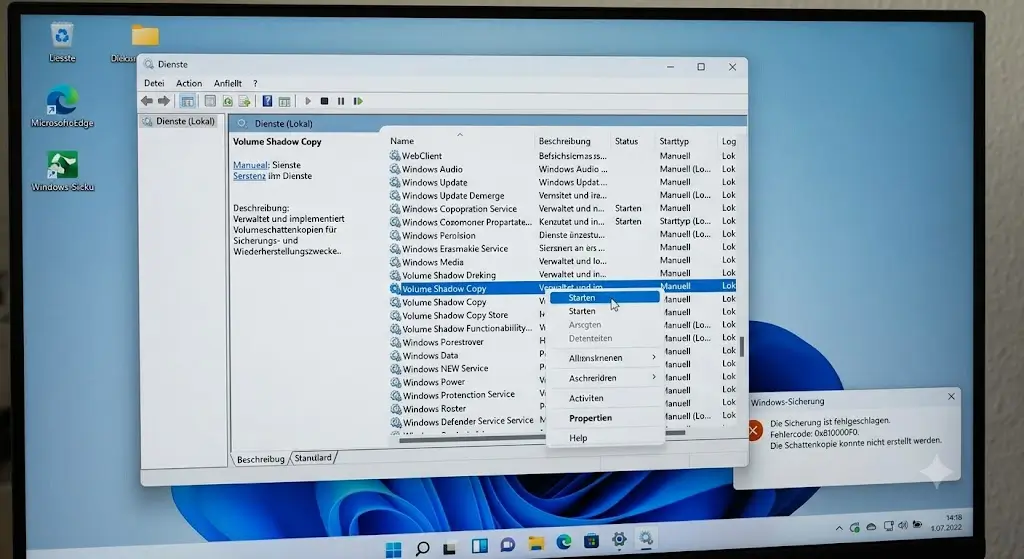1024x559 pixels.
Task: Open the Windows Start button
Action: (x=394, y=549)
